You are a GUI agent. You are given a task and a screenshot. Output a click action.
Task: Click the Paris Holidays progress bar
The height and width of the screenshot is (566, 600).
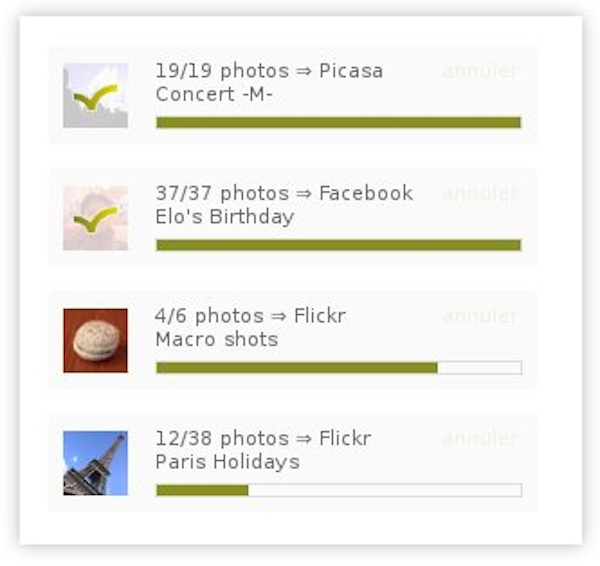click(x=338, y=490)
